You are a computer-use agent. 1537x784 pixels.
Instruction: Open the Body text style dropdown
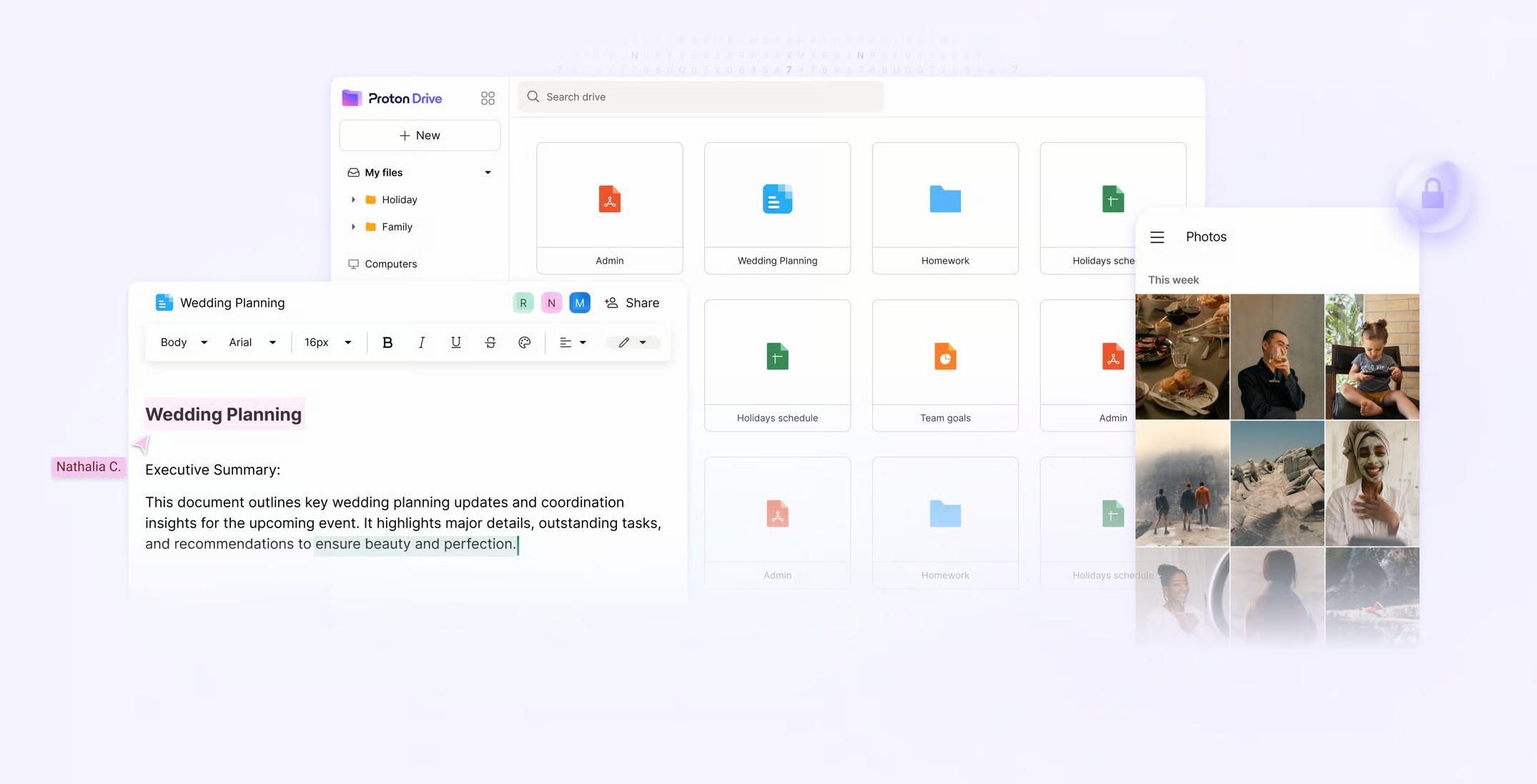(184, 342)
